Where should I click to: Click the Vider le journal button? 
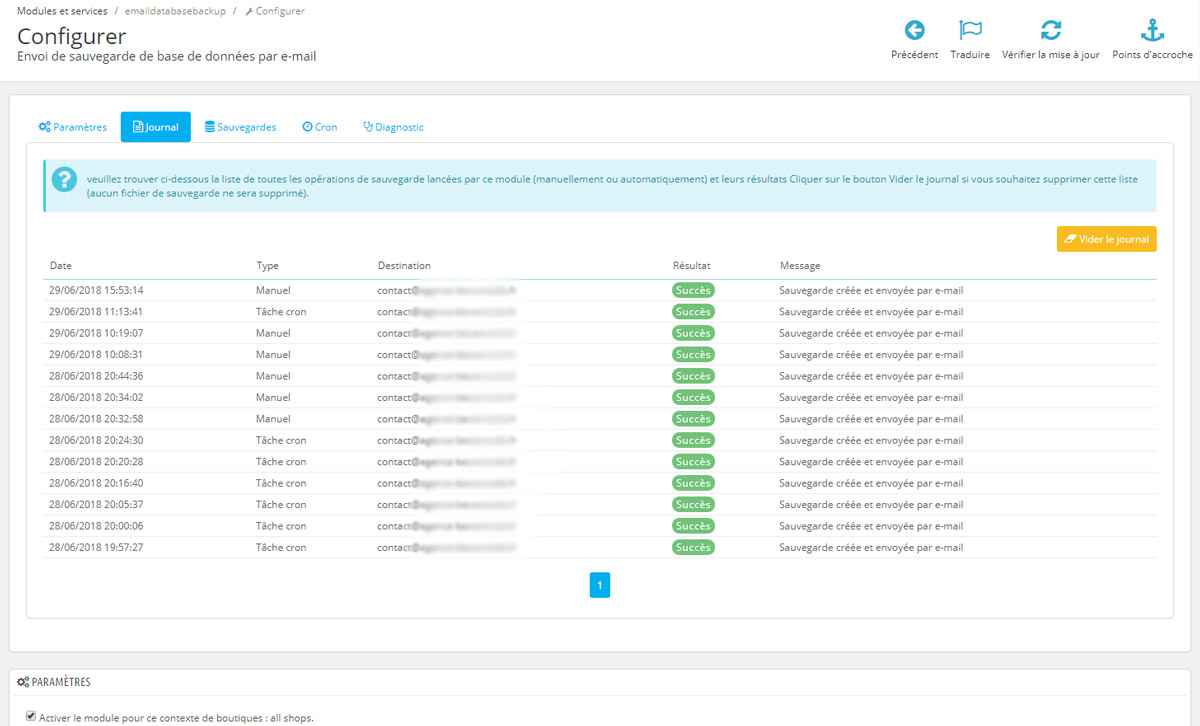[x=1106, y=239]
